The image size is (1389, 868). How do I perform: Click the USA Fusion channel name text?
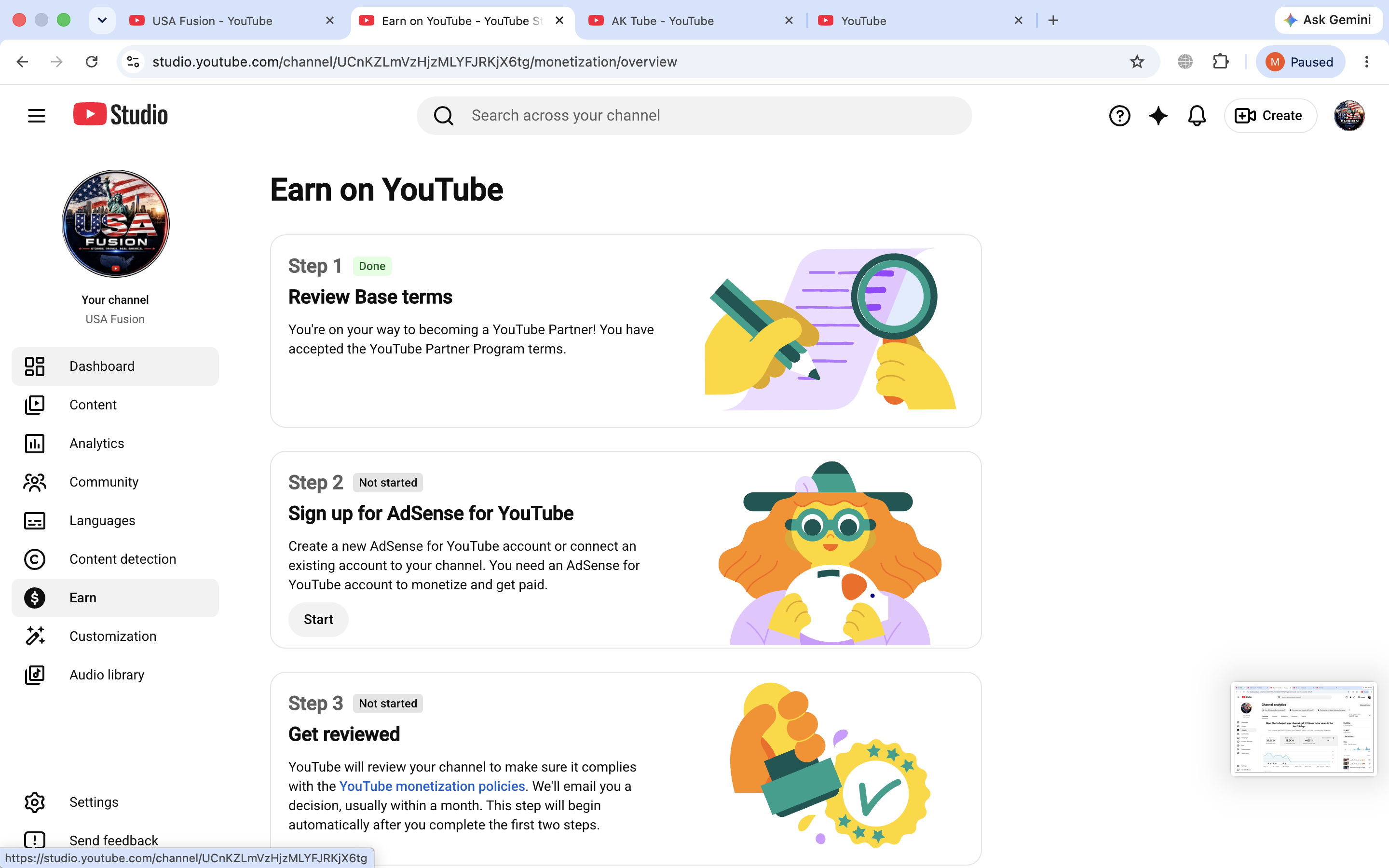click(115, 319)
